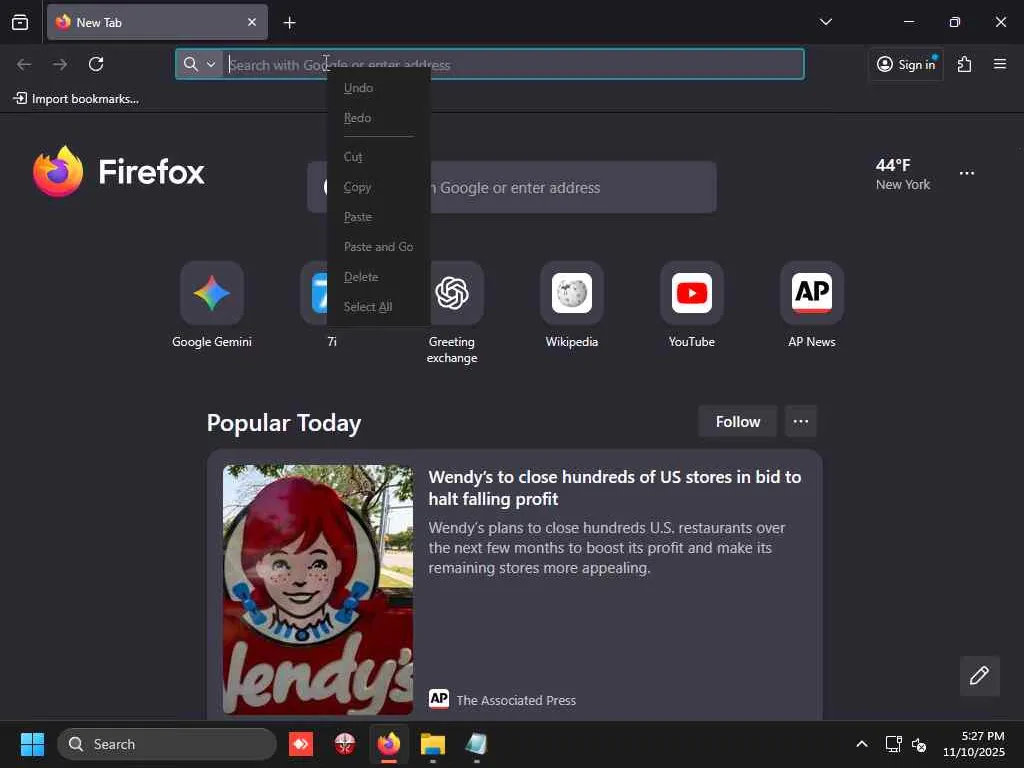Focus the top address bar field
The image size is (1024, 768).
[x=490, y=64]
